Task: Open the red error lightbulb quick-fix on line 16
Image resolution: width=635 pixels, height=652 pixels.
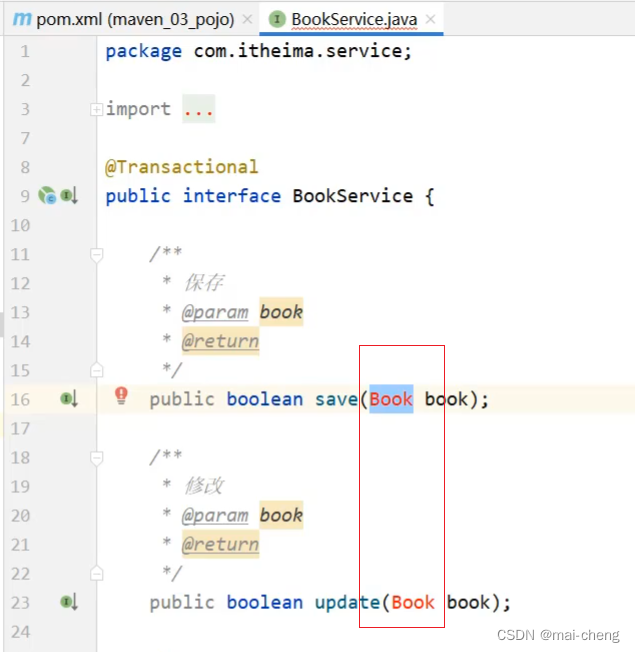Action: [121, 395]
